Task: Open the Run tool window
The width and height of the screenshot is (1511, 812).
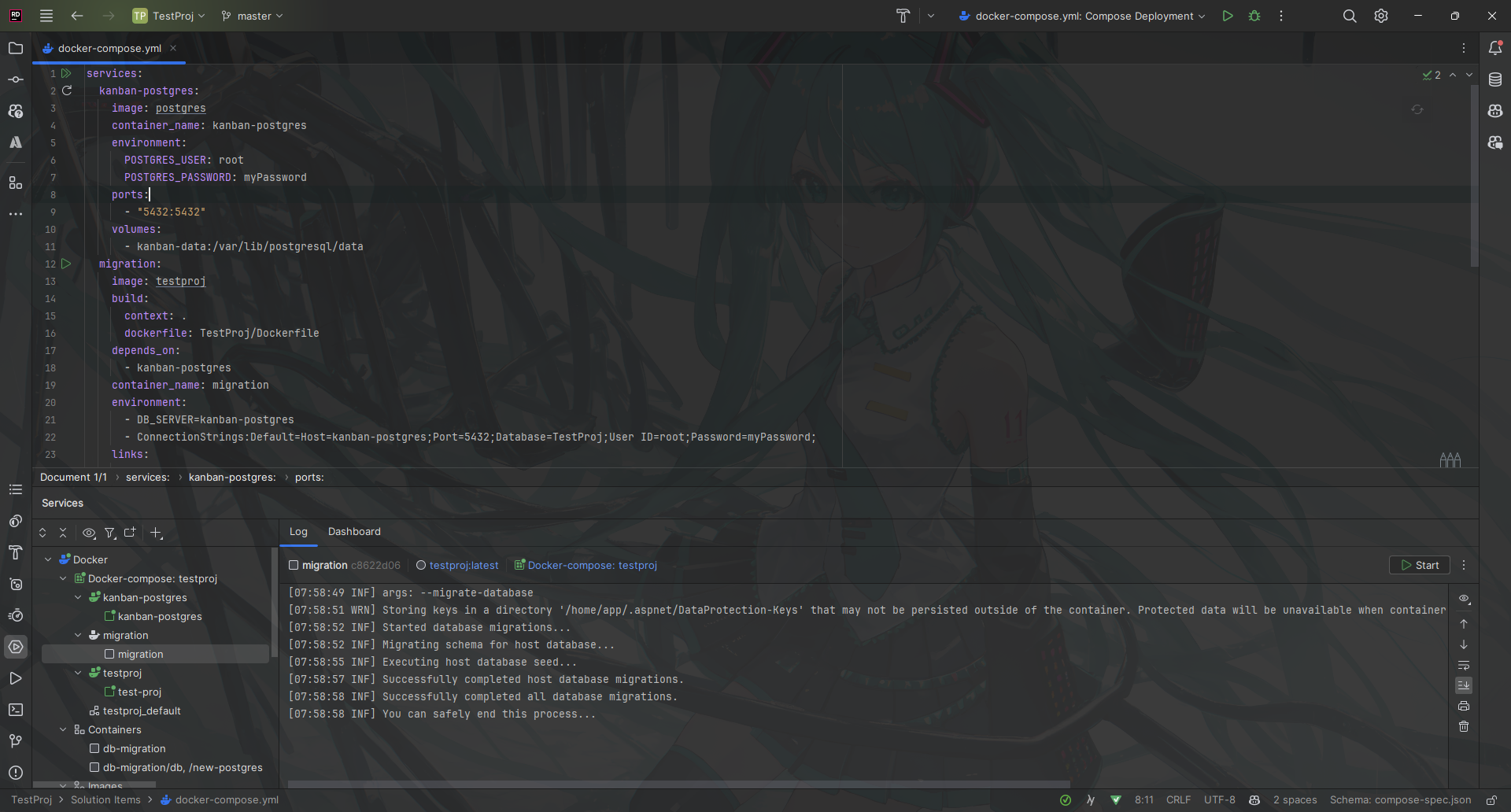Action: click(x=16, y=678)
